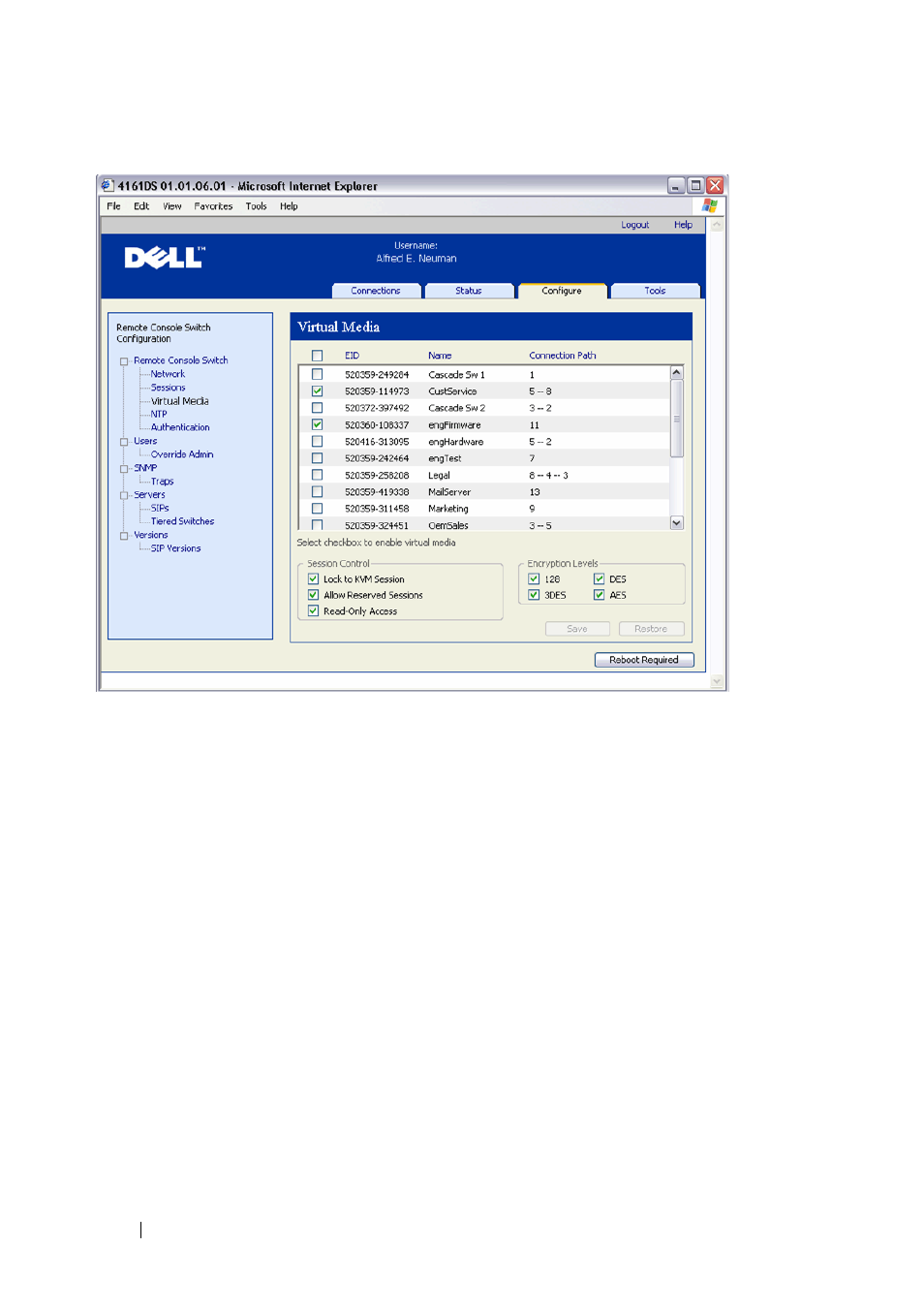Viewport: 924px width, 1309px height.
Task: Toggle 128 encryption level
Action: [534, 578]
